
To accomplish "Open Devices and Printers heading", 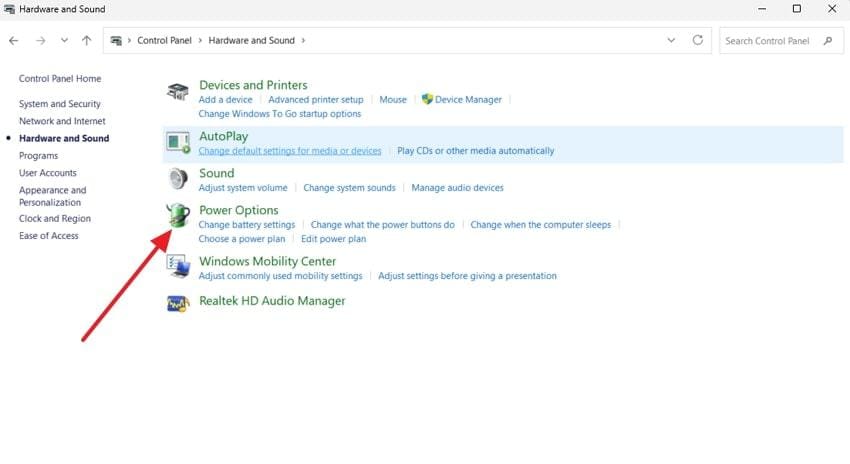I will (x=253, y=85).
